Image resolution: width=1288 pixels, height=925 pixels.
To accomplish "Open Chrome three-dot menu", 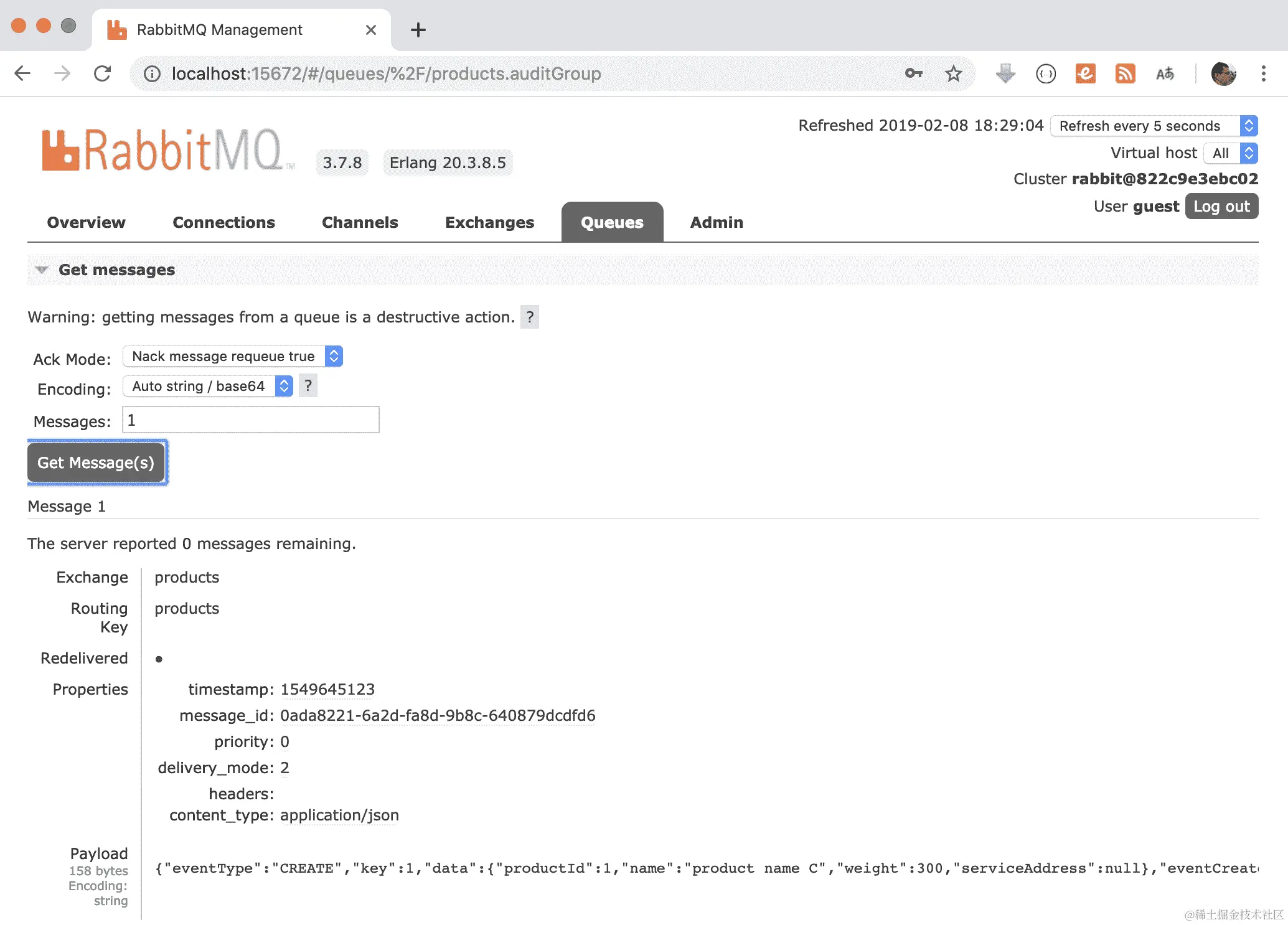I will pyautogui.click(x=1263, y=73).
